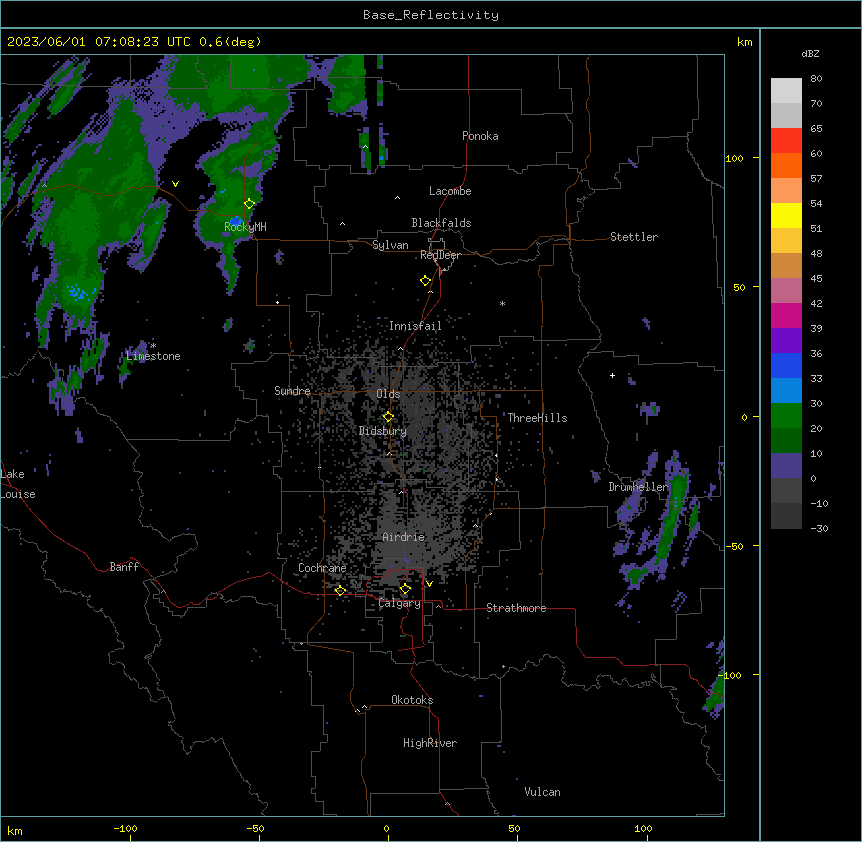Click the yellow marker below Cochrane label

point(340,591)
